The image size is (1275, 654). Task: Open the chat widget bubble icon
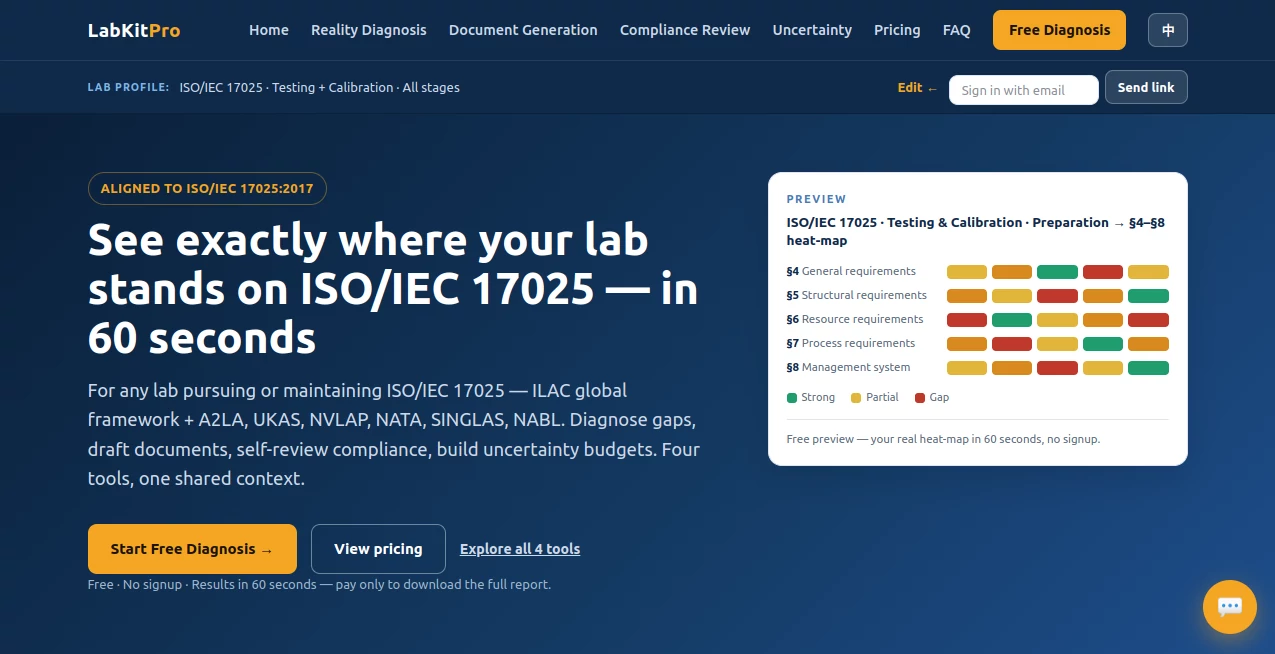coord(1229,607)
